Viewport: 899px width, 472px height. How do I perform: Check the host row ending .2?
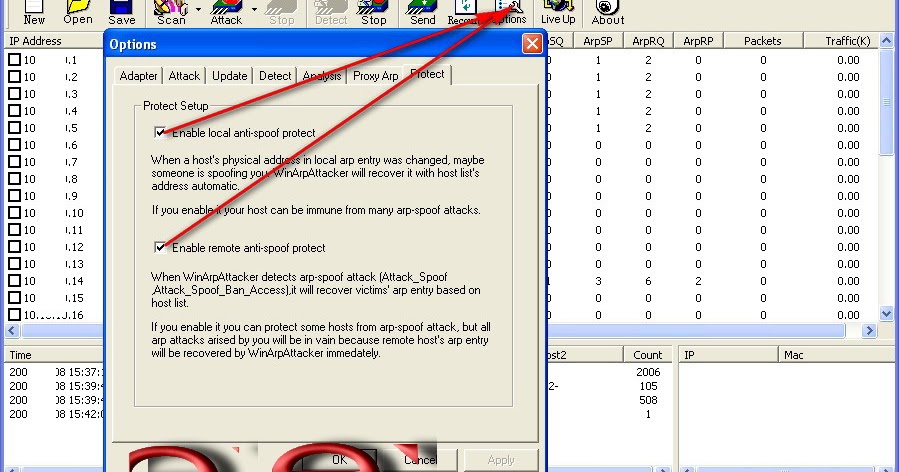14,77
